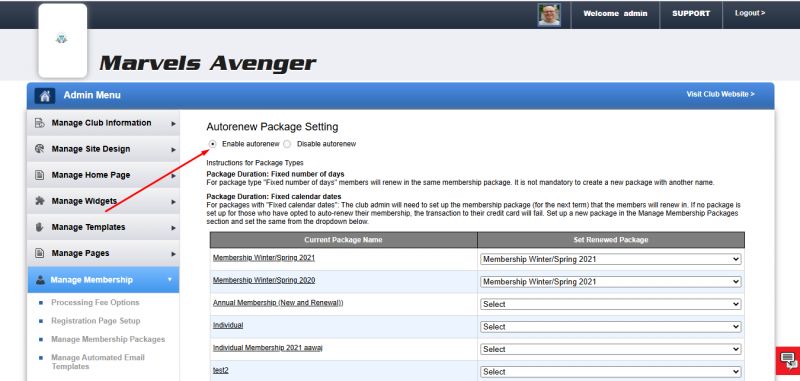This screenshot has height=381, width=800.
Task: Expand Manage Templates arrow
Action: pyautogui.click(x=173, y=227)
